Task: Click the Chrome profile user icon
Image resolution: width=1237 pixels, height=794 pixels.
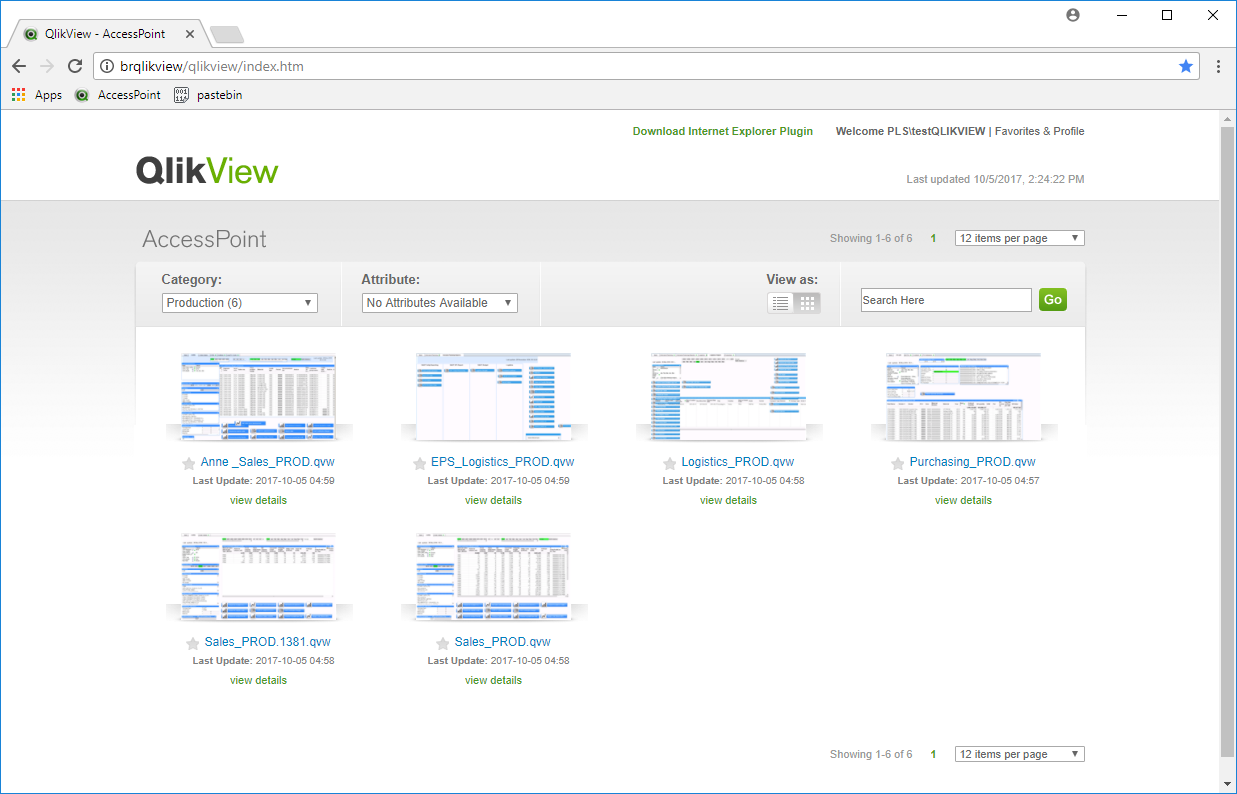Action: point(1073,15)
